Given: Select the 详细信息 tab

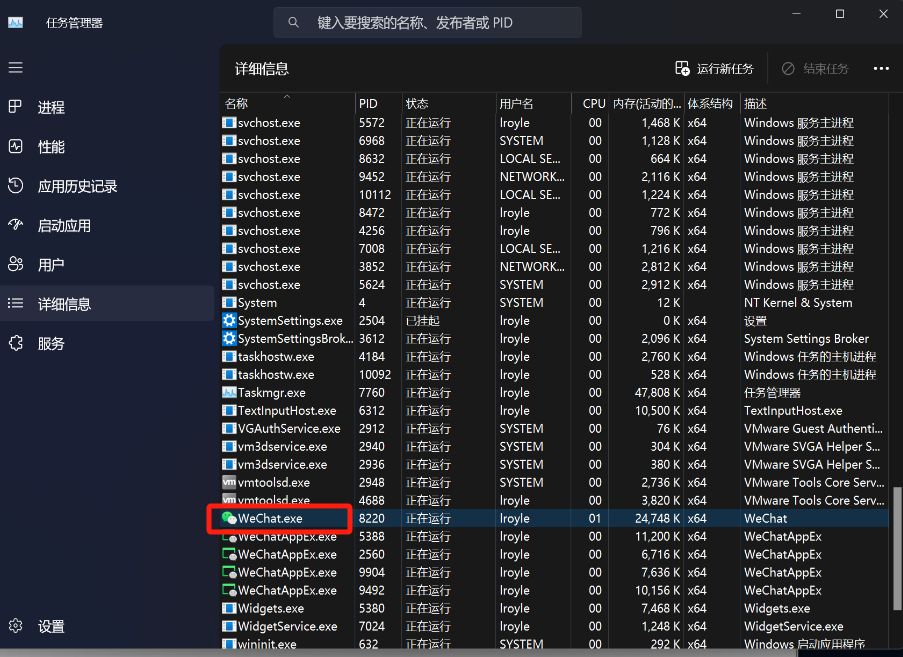Looking at the screenshot, I should click(107, 303).
